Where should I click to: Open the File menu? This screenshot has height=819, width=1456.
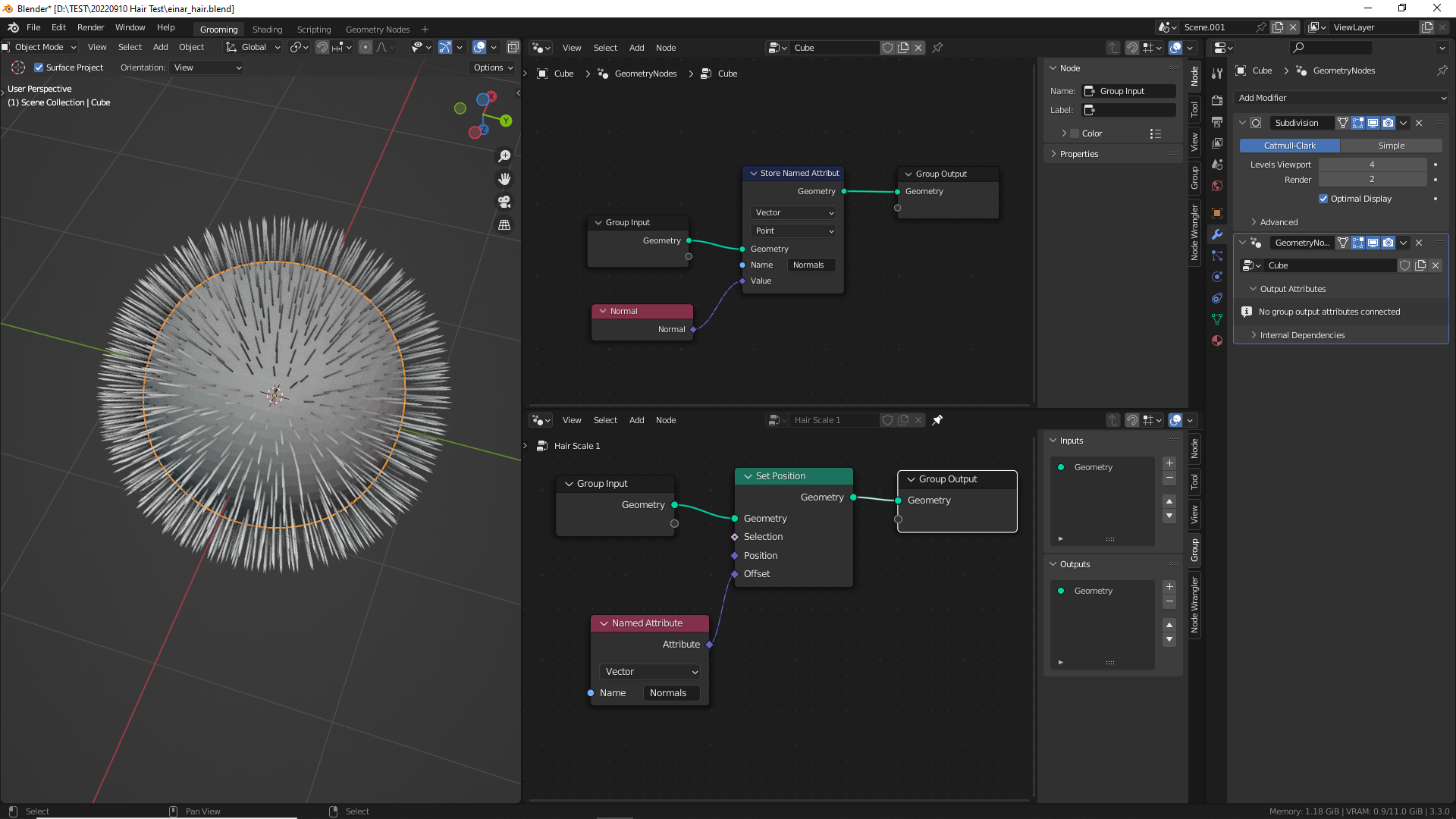click(x=33, y=27)
